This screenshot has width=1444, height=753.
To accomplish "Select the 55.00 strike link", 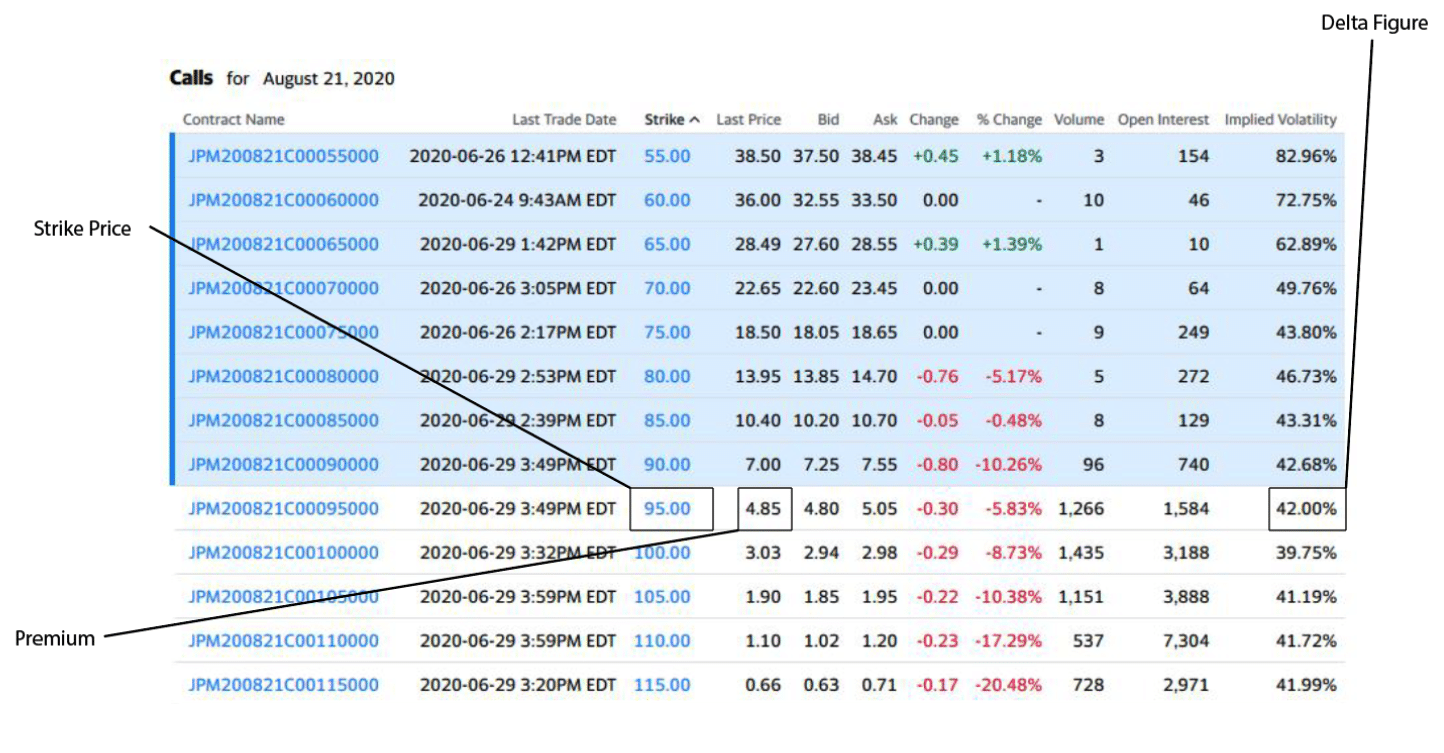I will (667, 156).
